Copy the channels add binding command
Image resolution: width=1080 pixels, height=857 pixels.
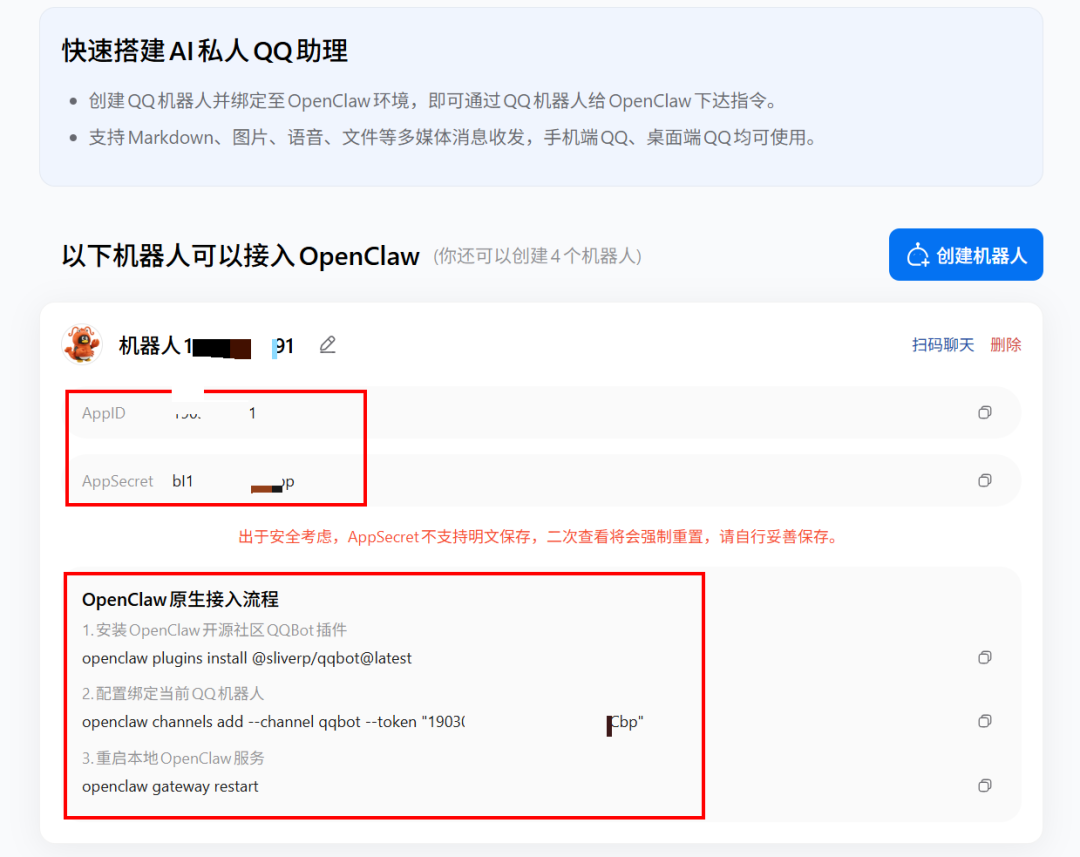pos(984,721)
